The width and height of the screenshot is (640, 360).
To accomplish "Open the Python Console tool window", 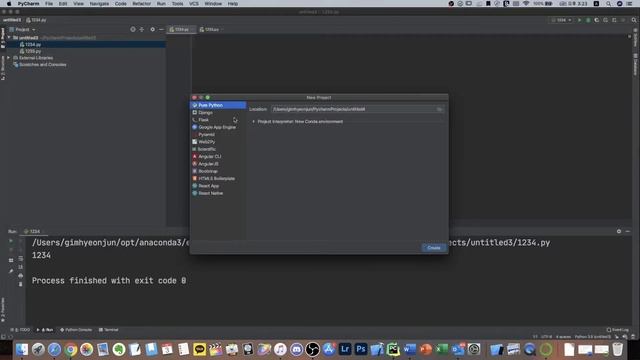I will (x=76, y=330).
